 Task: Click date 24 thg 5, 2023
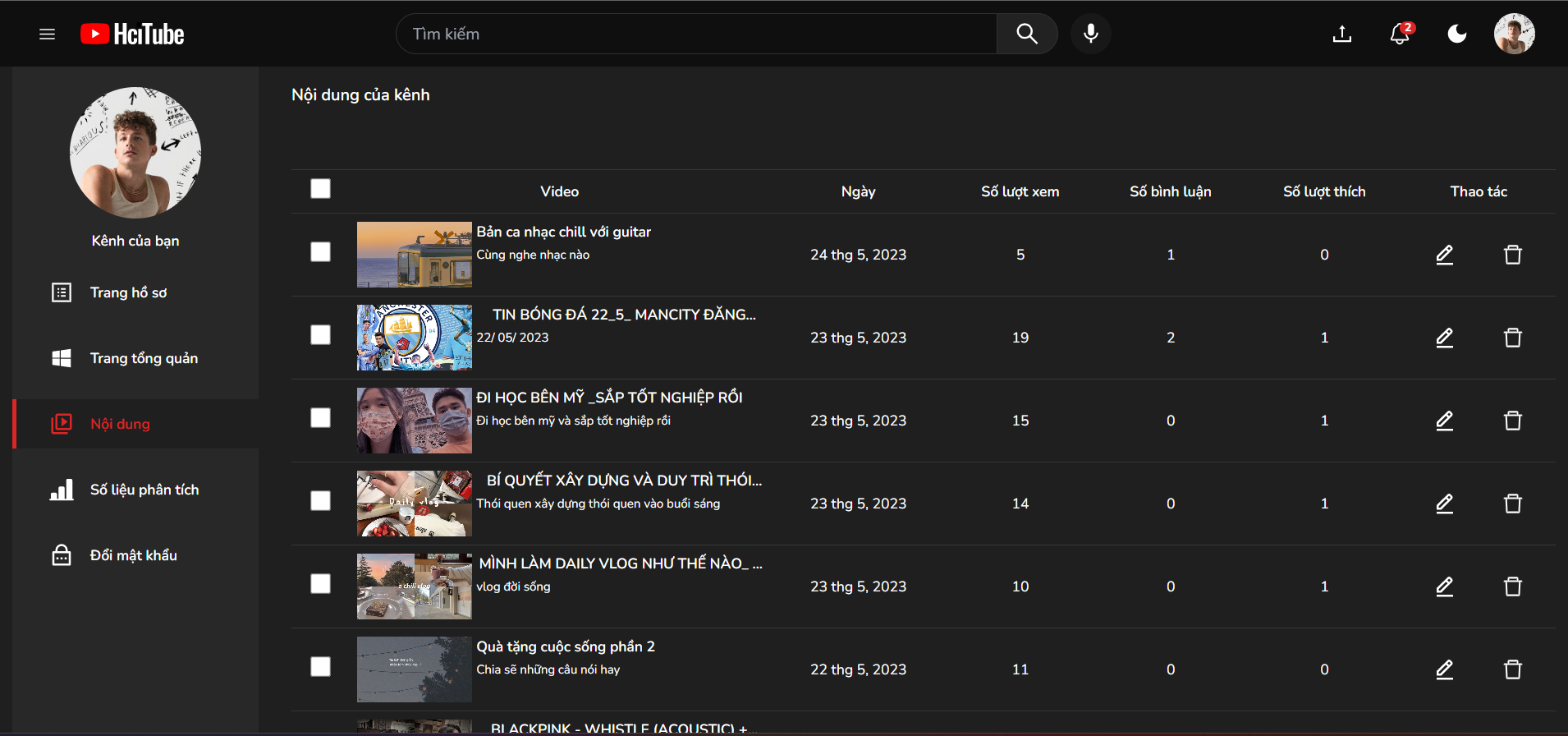pyautogui.click(x=859, y=255)
